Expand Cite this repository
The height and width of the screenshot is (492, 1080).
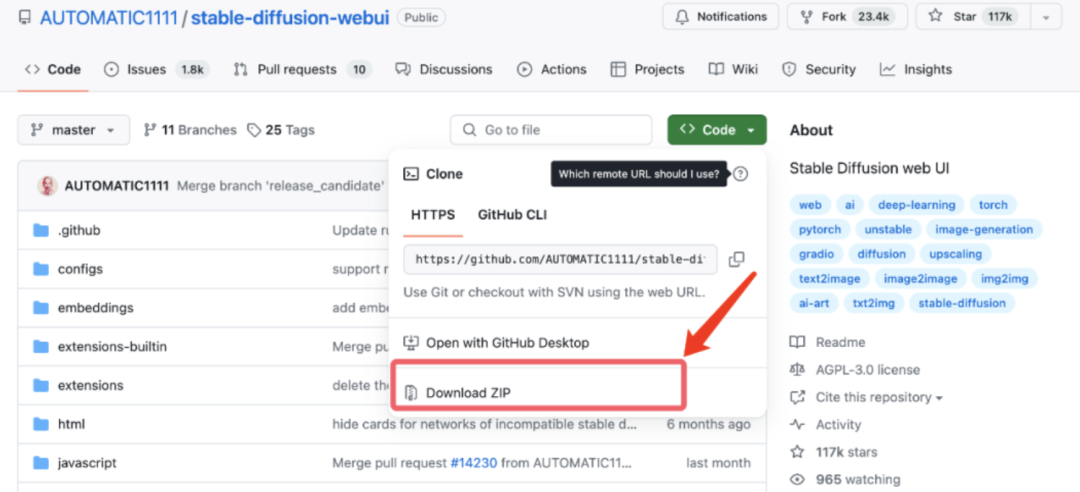click(x=879, y=397)
